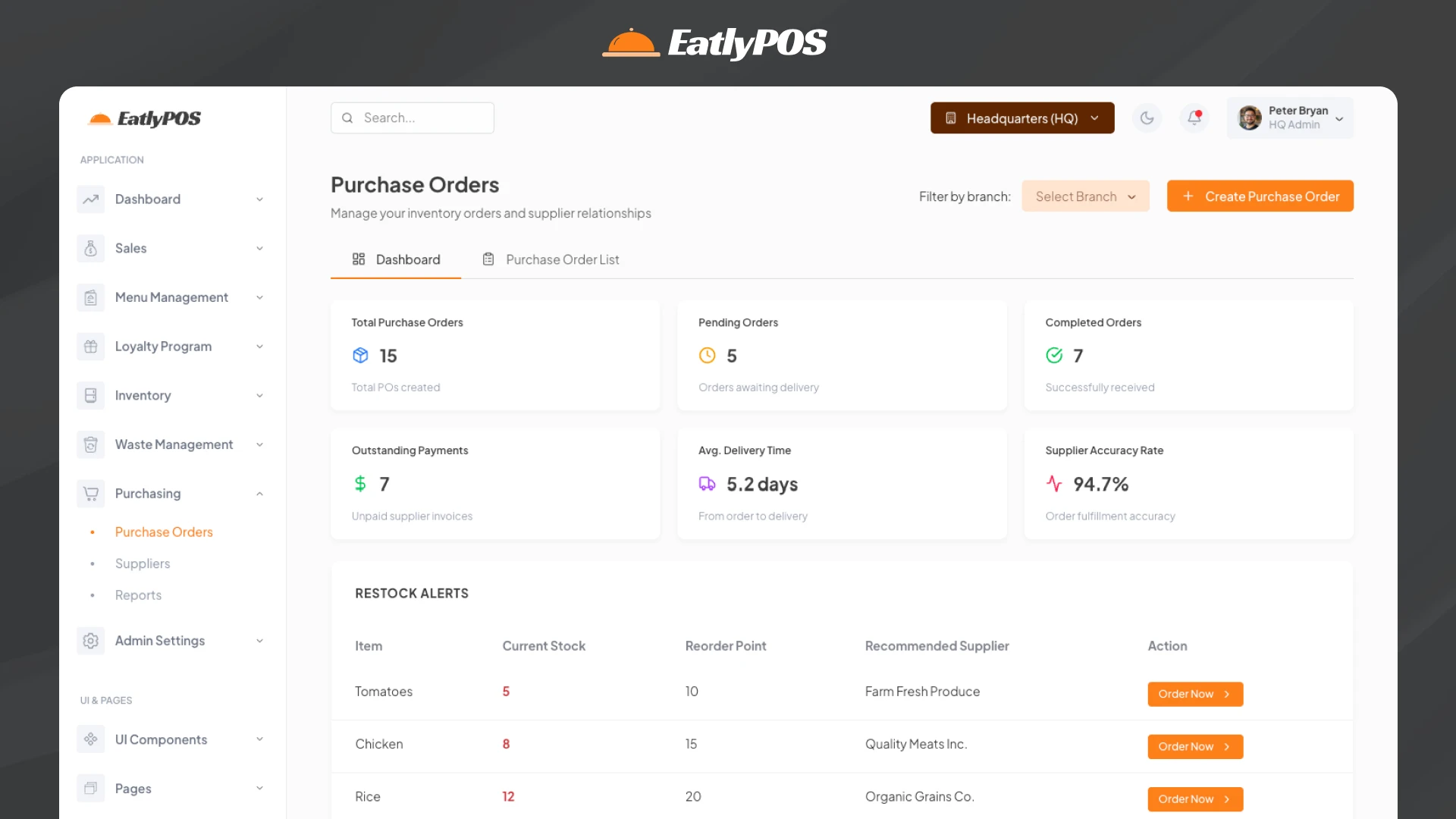Click the truck icon in Avg. Delivery Time
The height and width of the screenshot is (819, 1456).
coord(707,484)
